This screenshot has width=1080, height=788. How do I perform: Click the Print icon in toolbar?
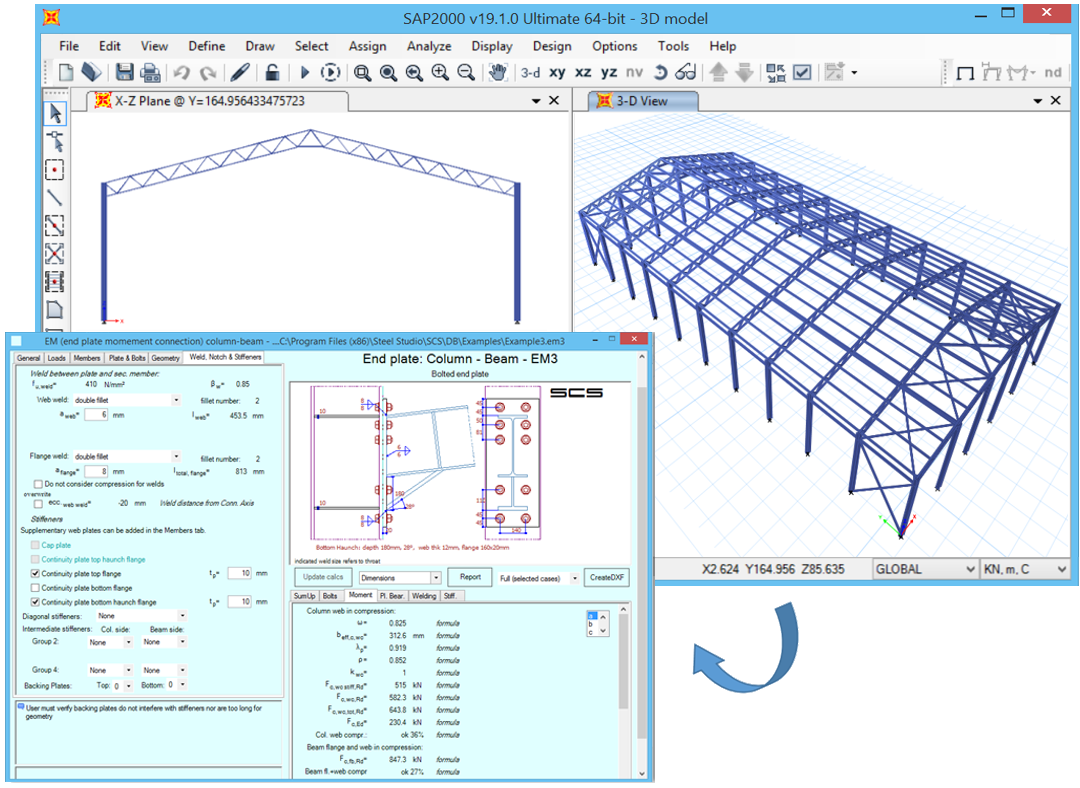[x=150, y=73]
